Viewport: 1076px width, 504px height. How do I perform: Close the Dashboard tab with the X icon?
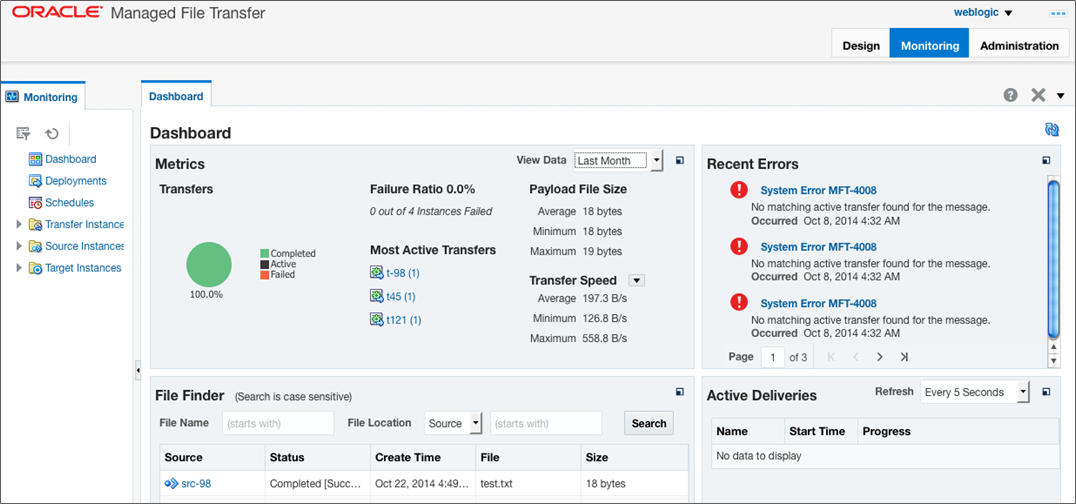tap(1038, 95)
